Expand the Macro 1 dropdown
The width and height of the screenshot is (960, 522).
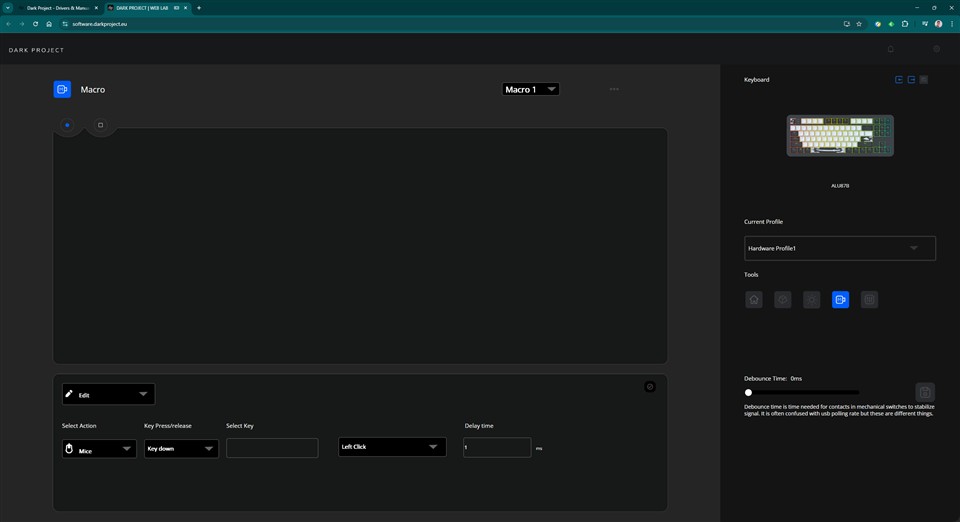530,89
